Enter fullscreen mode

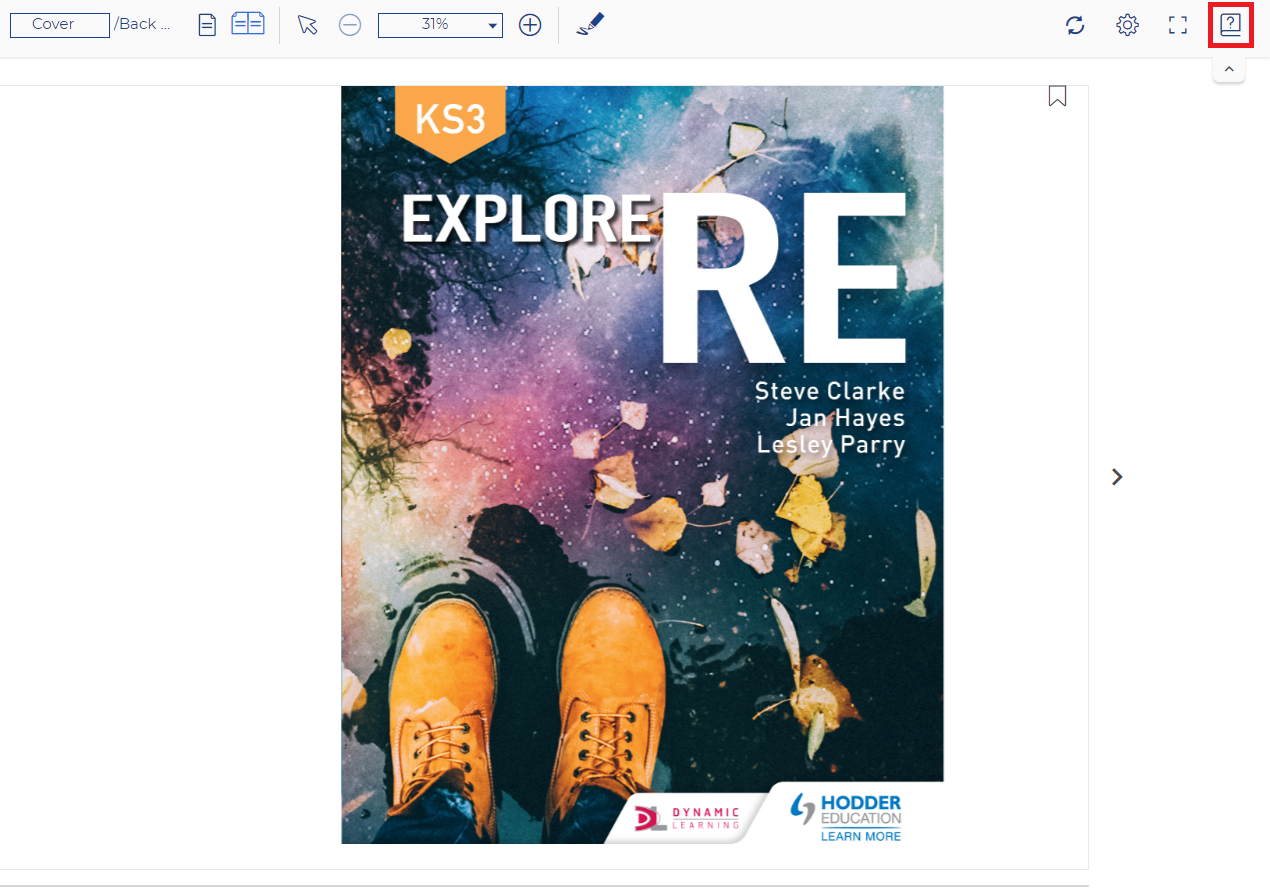point(1177,25)
